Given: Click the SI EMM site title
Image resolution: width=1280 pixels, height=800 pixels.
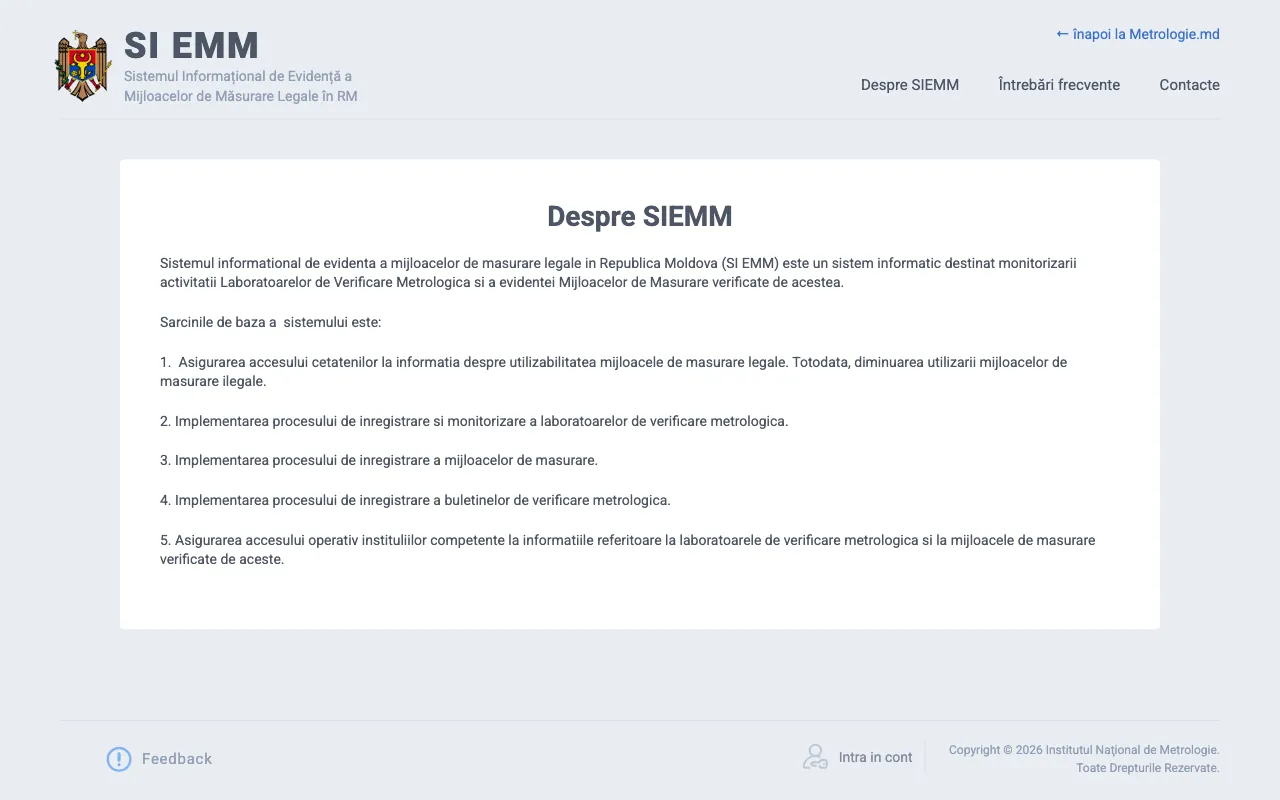Looking at the screenshot, I should click(191, 46).
